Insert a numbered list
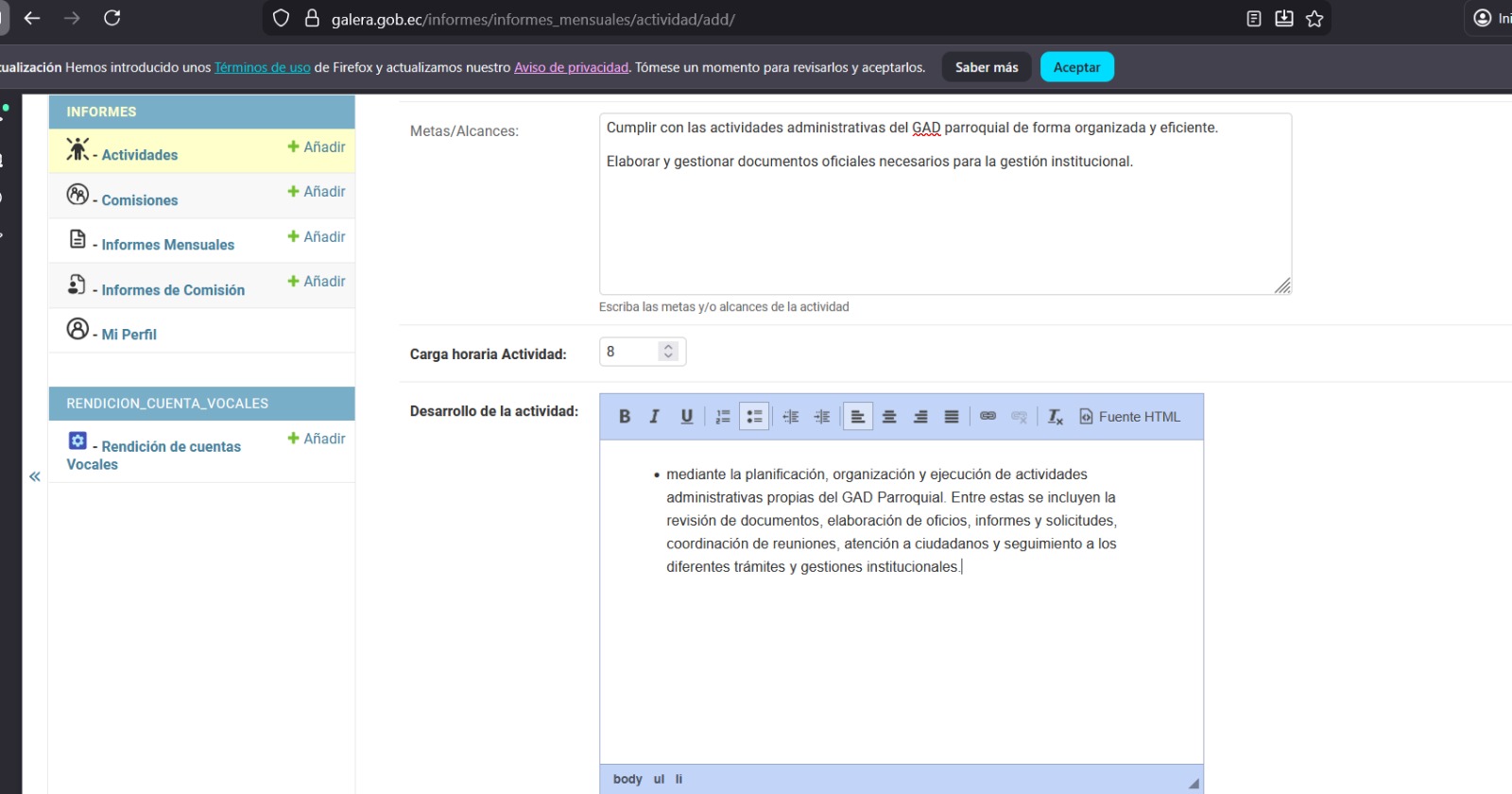 pos(723,417)
